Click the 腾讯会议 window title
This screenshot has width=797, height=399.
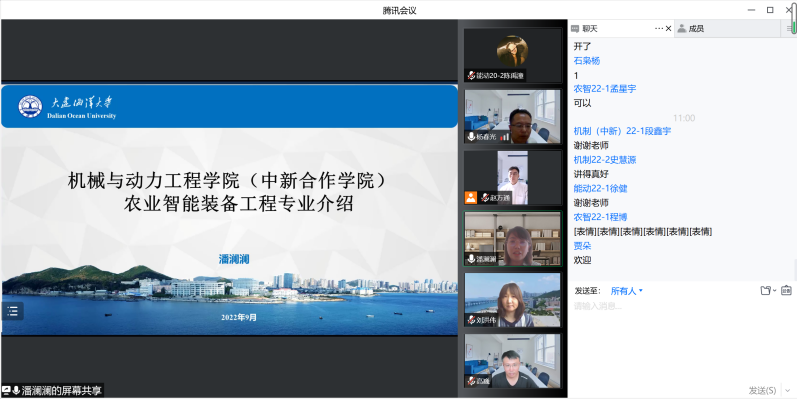coord(399,10)
